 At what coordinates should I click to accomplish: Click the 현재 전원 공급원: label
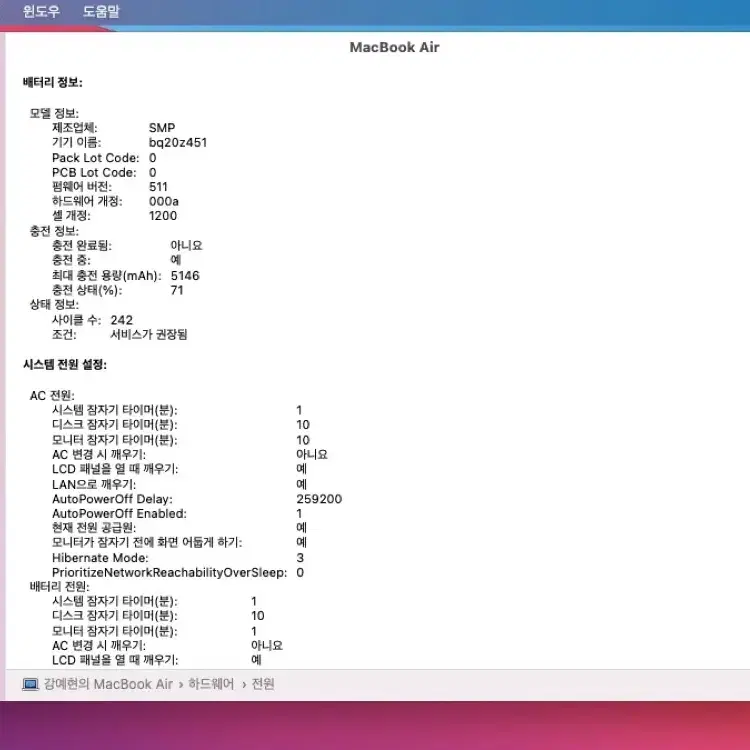pyautogui.click(x=94, y=528)
